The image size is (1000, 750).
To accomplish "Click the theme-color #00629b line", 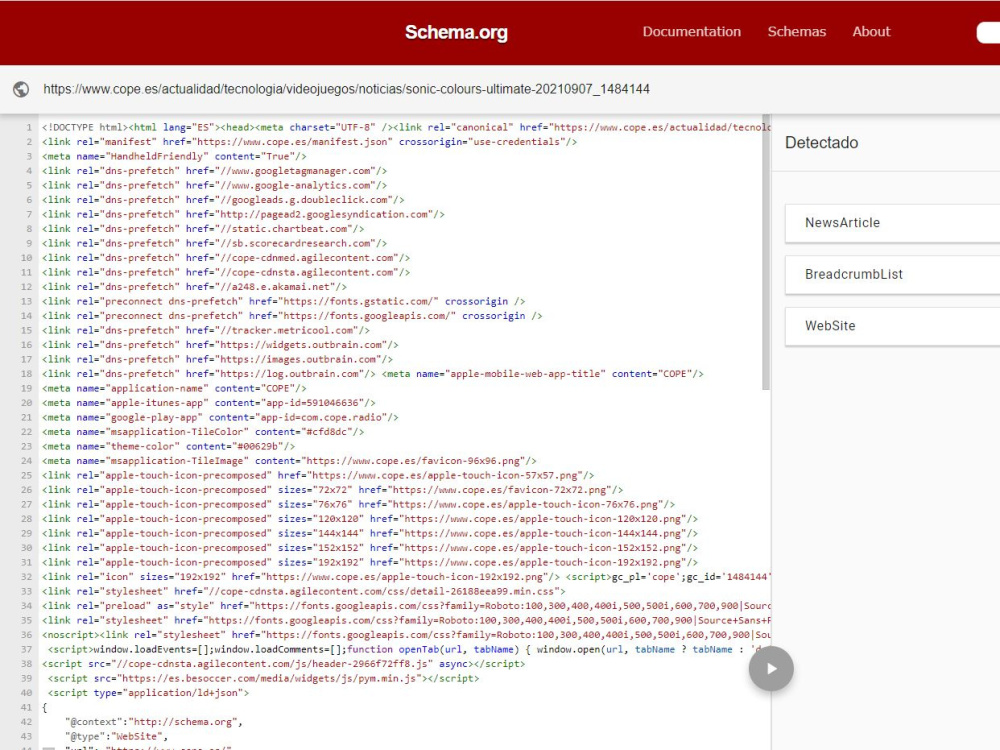I will [x=168, y=446].
